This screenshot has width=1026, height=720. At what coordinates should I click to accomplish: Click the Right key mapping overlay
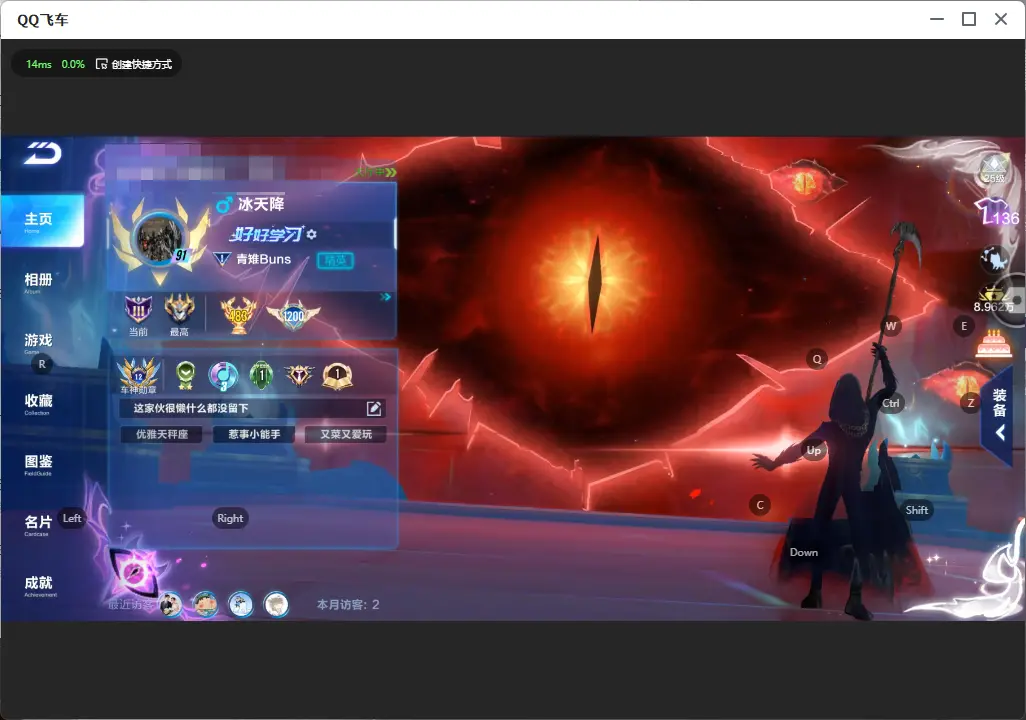(x=230, y=518)
